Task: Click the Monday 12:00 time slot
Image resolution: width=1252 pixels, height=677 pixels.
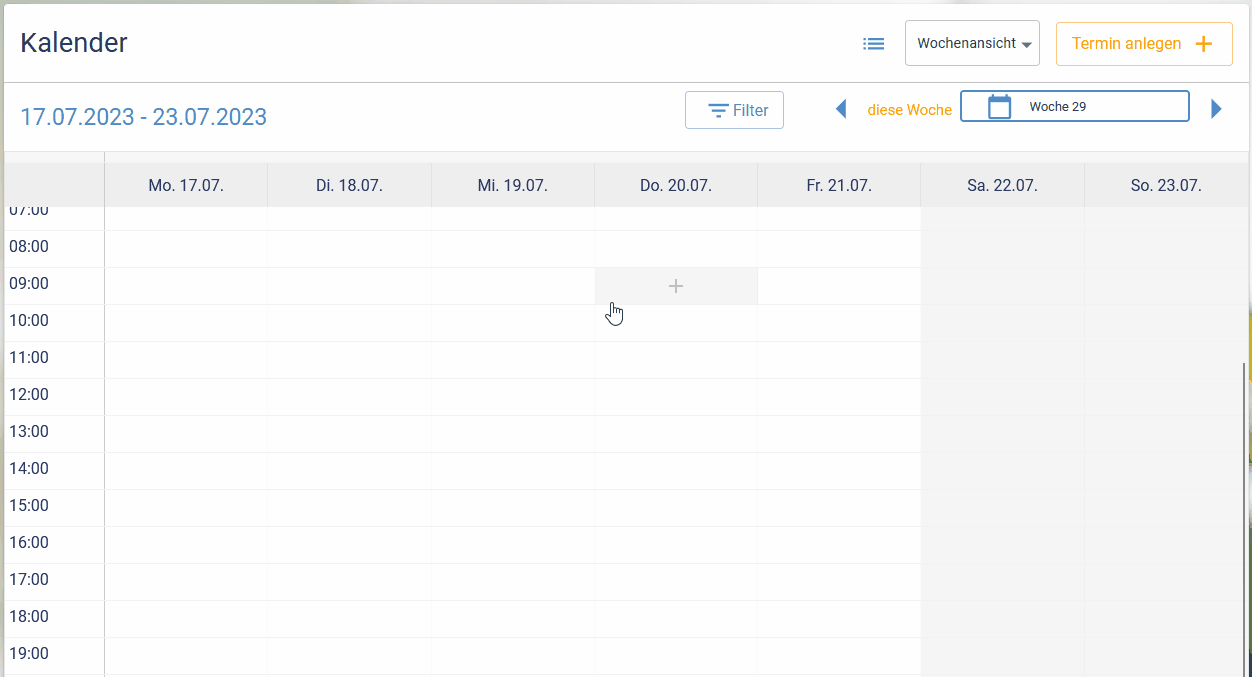Action: coord(186,397)
